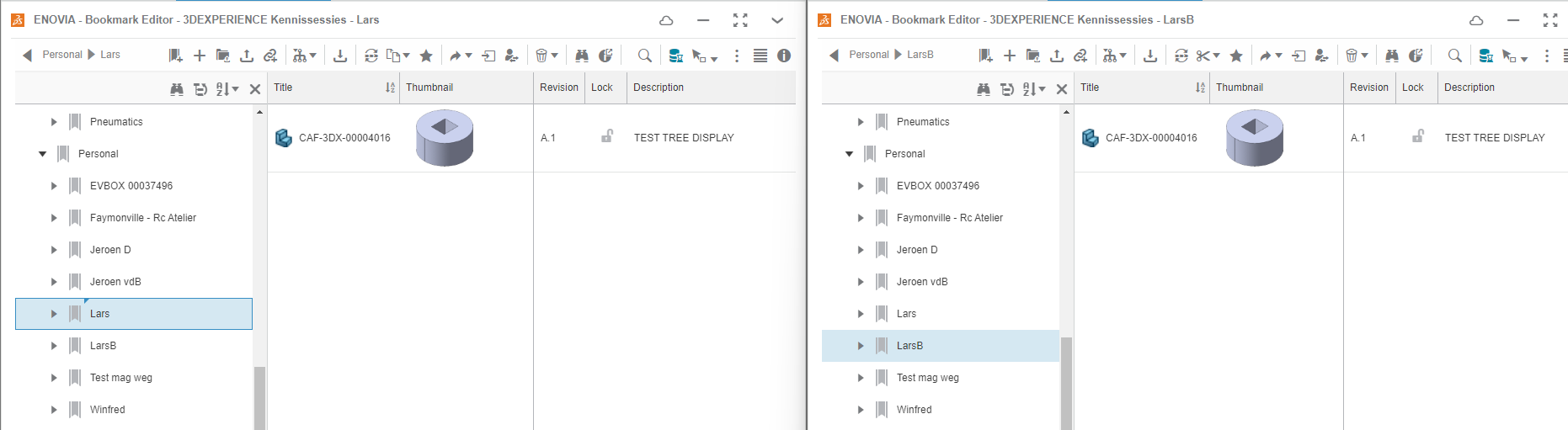Toggle the lock icon on CAF-3DX-00004016 in Lars

(x=606, y=136)
